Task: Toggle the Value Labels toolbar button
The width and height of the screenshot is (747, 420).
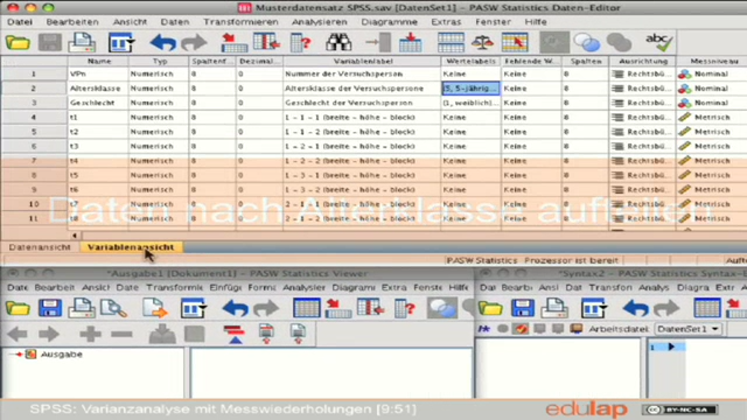Action: (553, 43)
